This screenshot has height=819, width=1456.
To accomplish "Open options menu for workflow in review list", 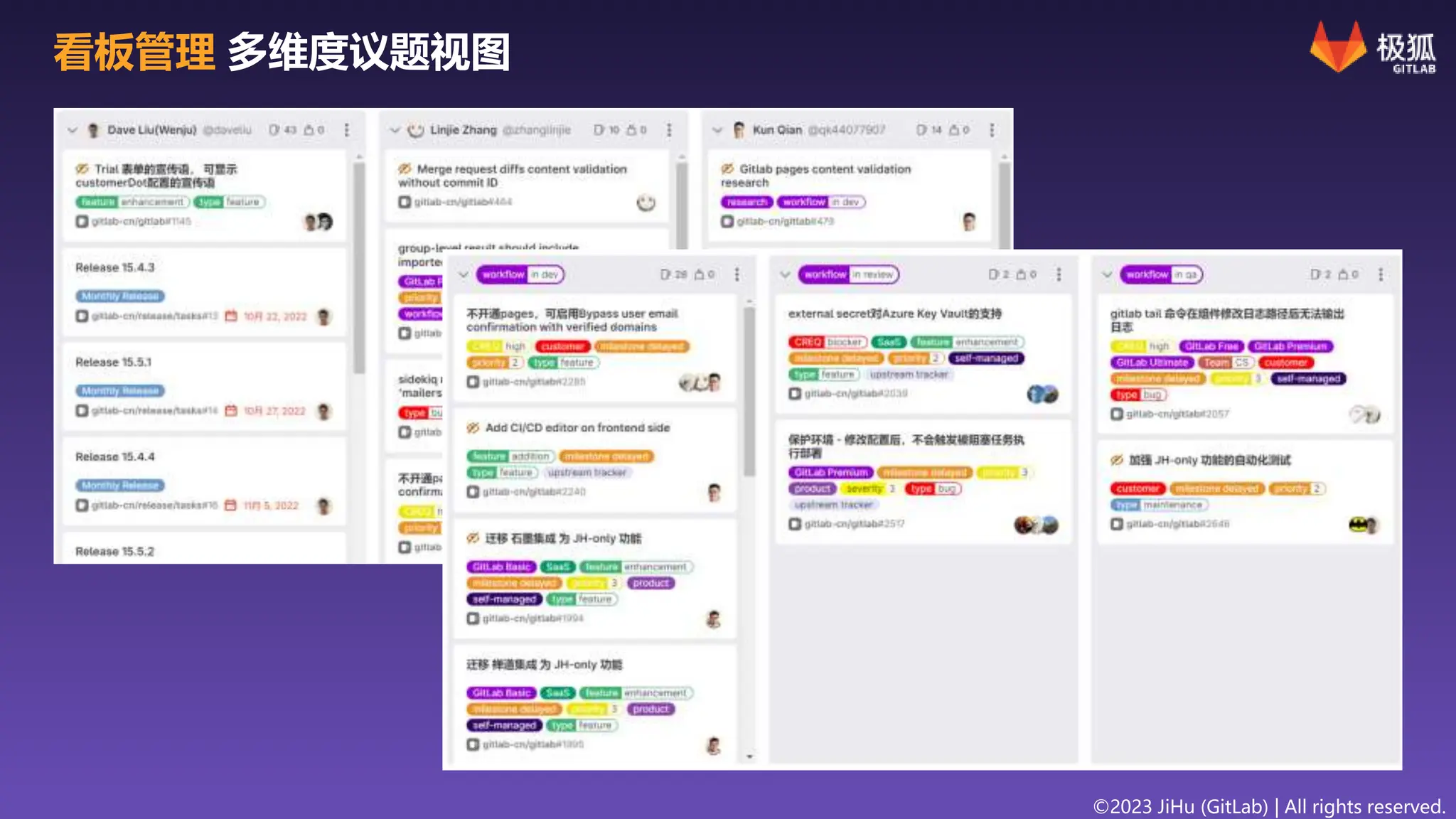I will click(x=1059, y=274).
